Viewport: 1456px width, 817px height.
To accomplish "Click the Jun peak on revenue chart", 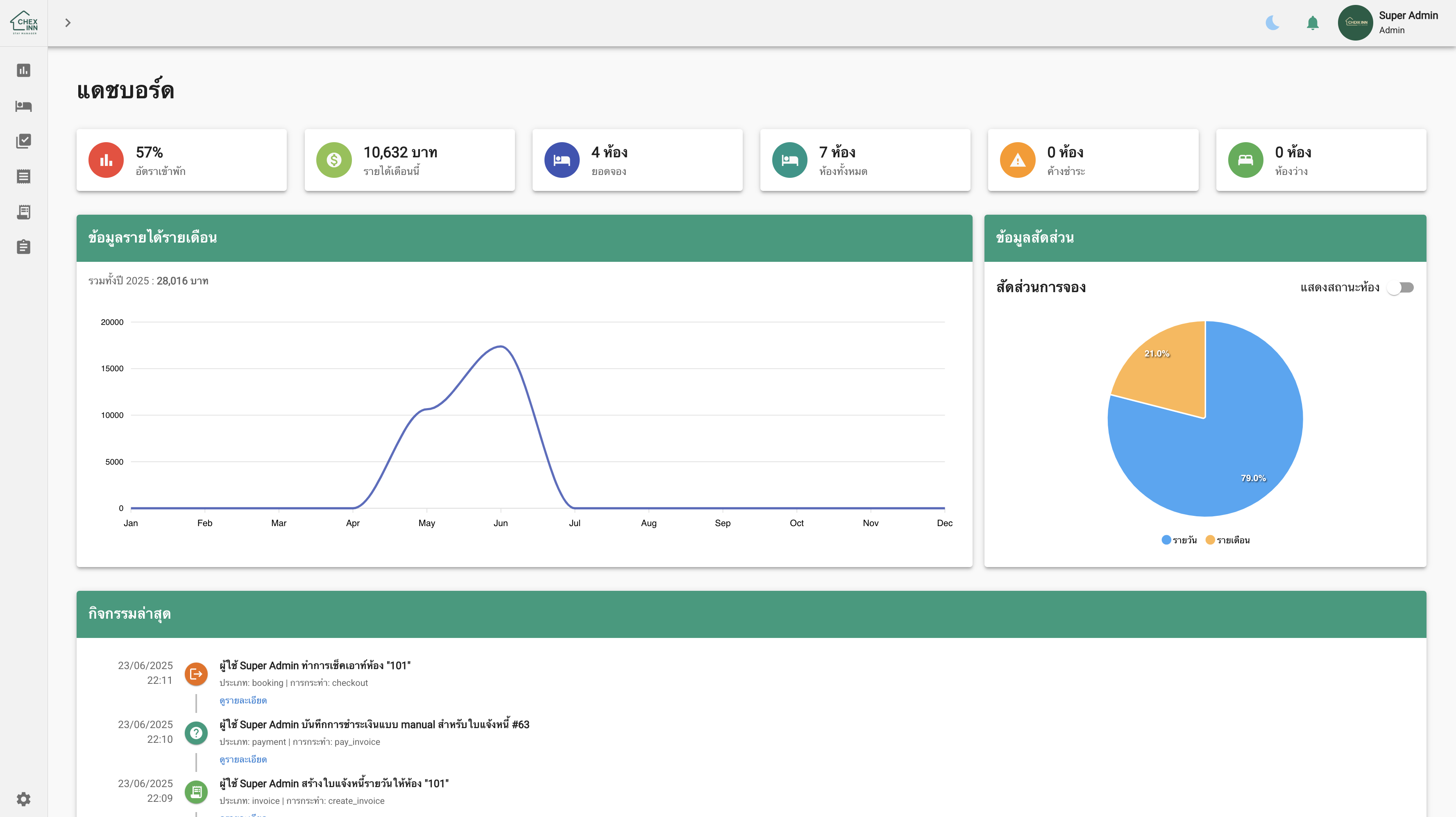I will click(x=501, y=346).
